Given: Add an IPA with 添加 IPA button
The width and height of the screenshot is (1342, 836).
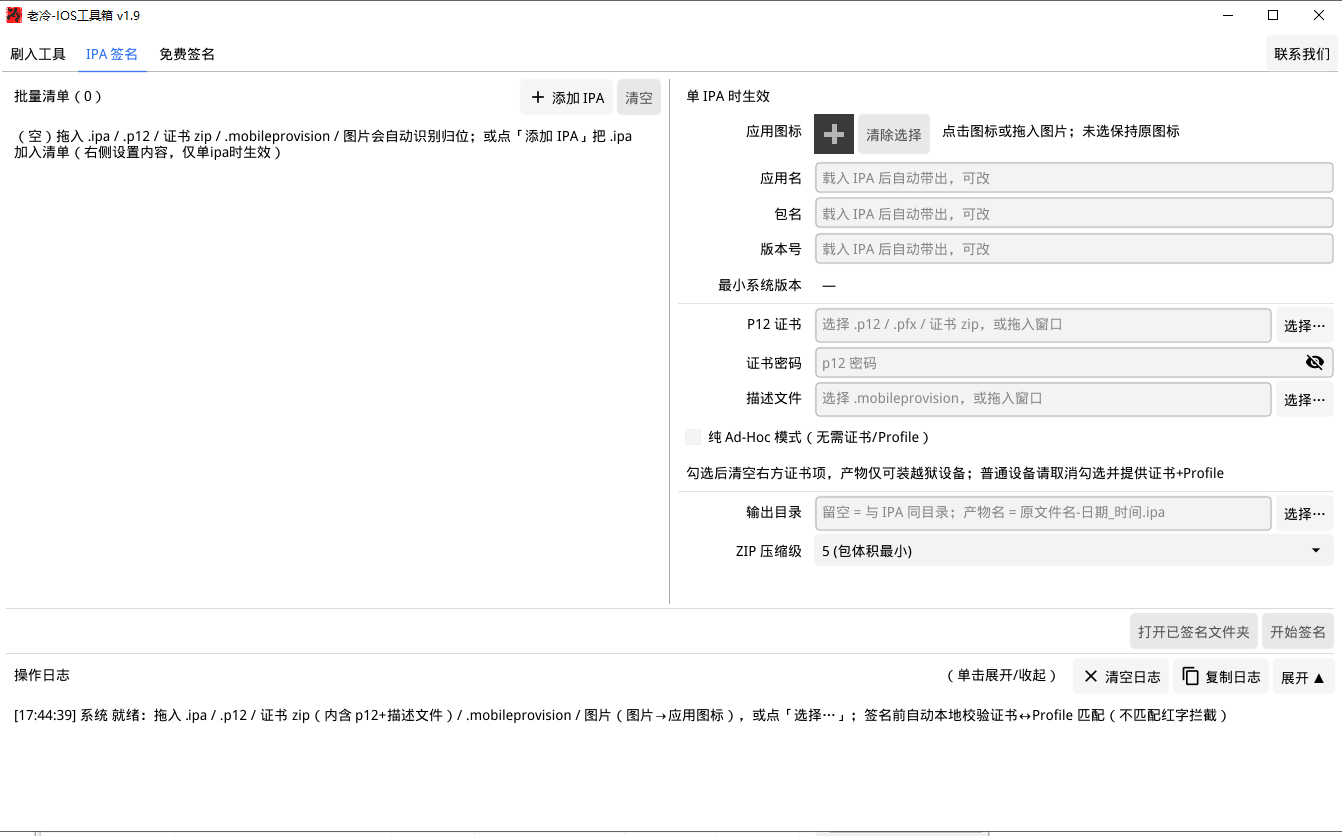Looking at the screenshot, I should 567,97.
